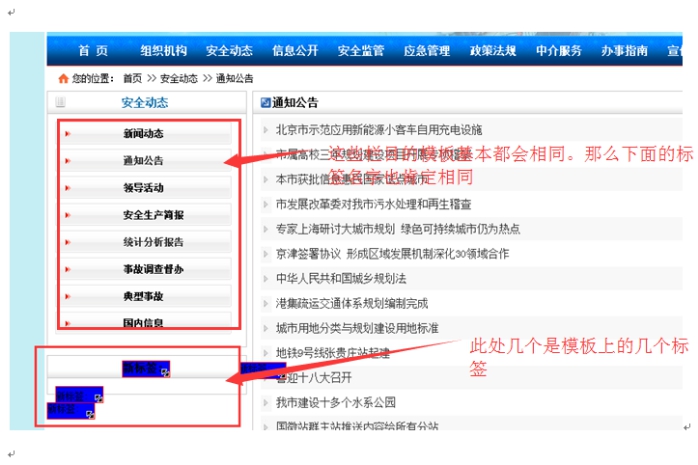Click the red arrow beside 新闻动态
This screenshot has height=465, width=698.
pyautogui.click(x=68, y=133)
